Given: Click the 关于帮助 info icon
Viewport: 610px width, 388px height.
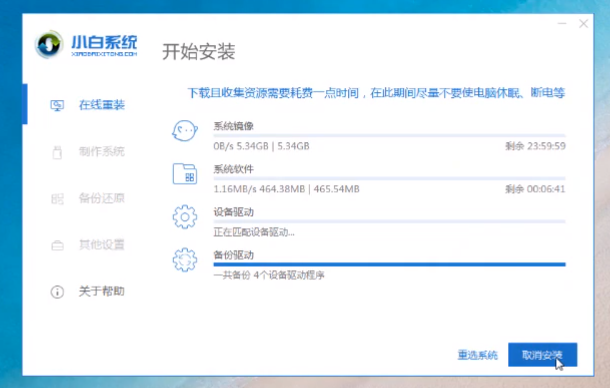Looking at the screenshot, I should click(x=57, y=291).
